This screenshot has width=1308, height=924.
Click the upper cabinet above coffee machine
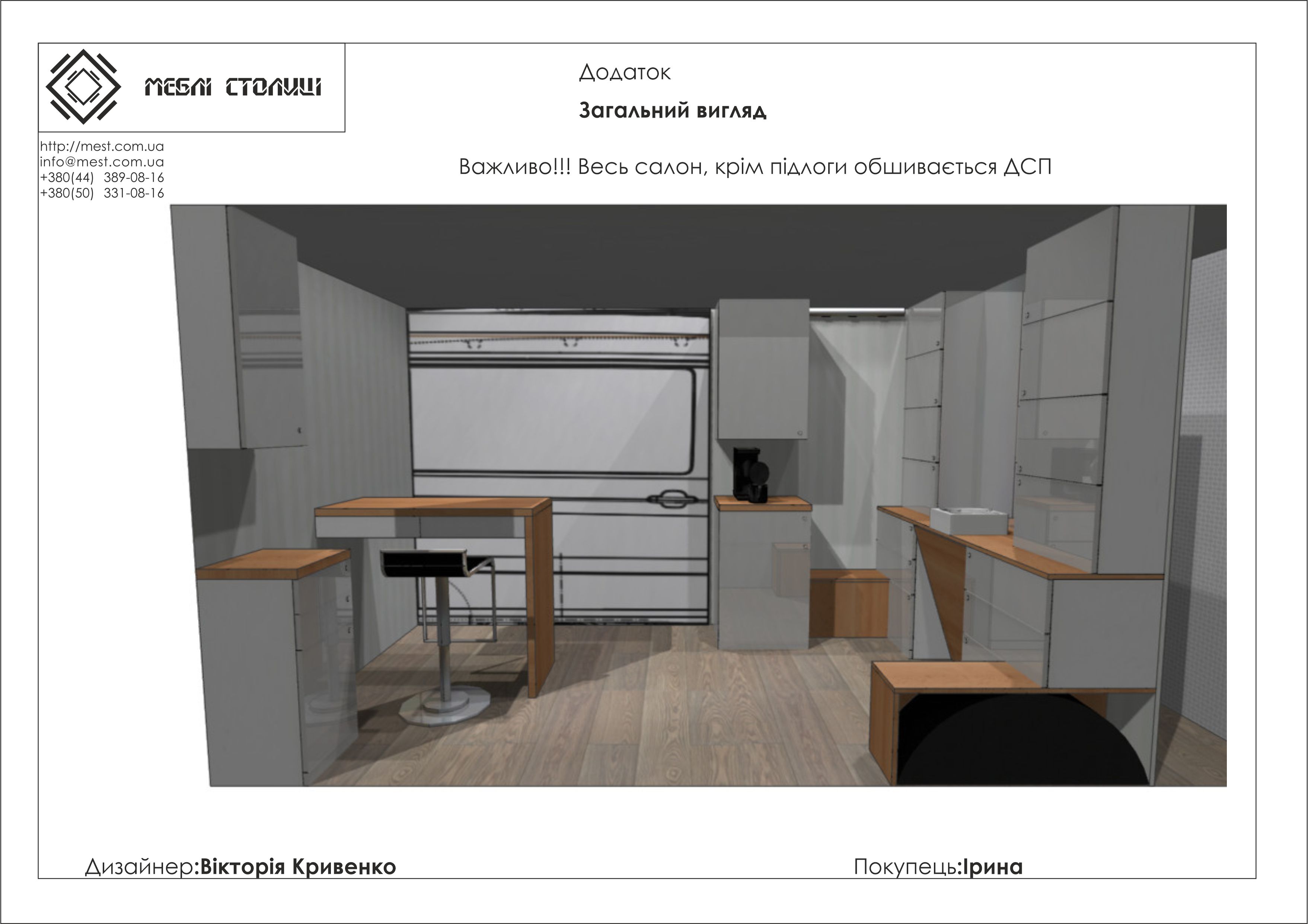[x=763, y=369]
